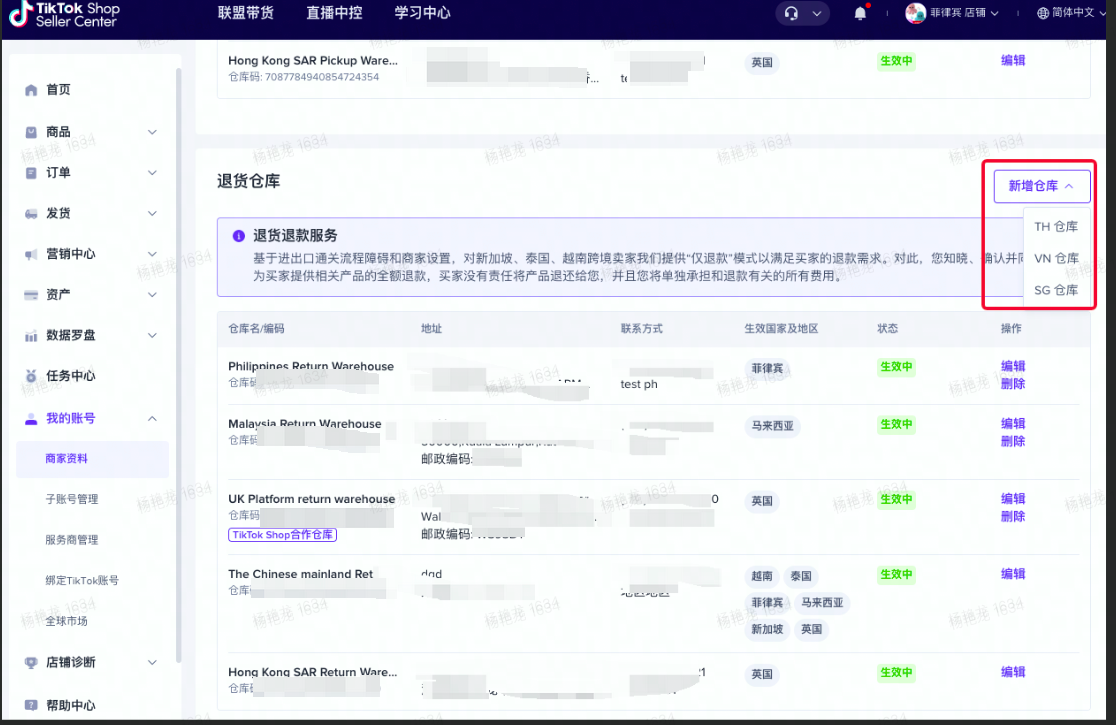Click the 生效中 status of UK Platform warehouse
The height and width of the screenshot is (725, 1116).
tap(896, 499)
